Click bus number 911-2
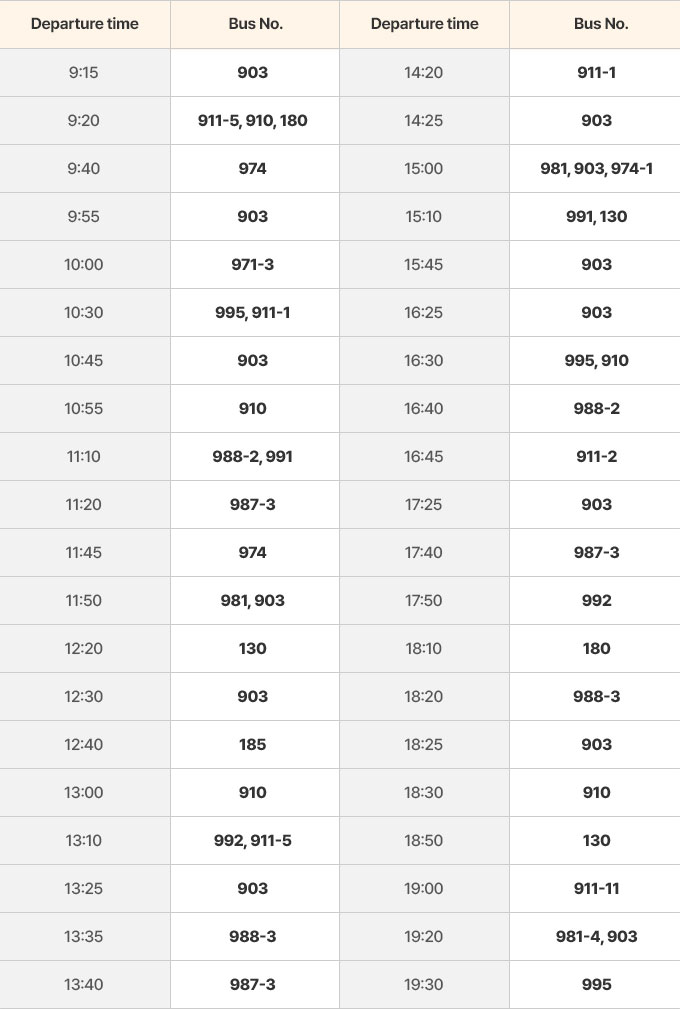680x1009 pixels. pos(596,457)
